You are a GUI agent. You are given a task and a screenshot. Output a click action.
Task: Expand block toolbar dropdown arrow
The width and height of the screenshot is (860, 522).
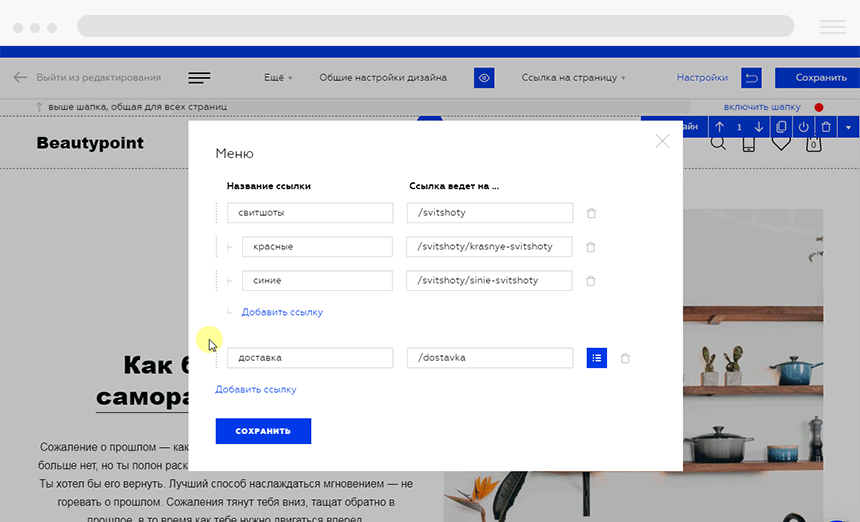(848, 127)
